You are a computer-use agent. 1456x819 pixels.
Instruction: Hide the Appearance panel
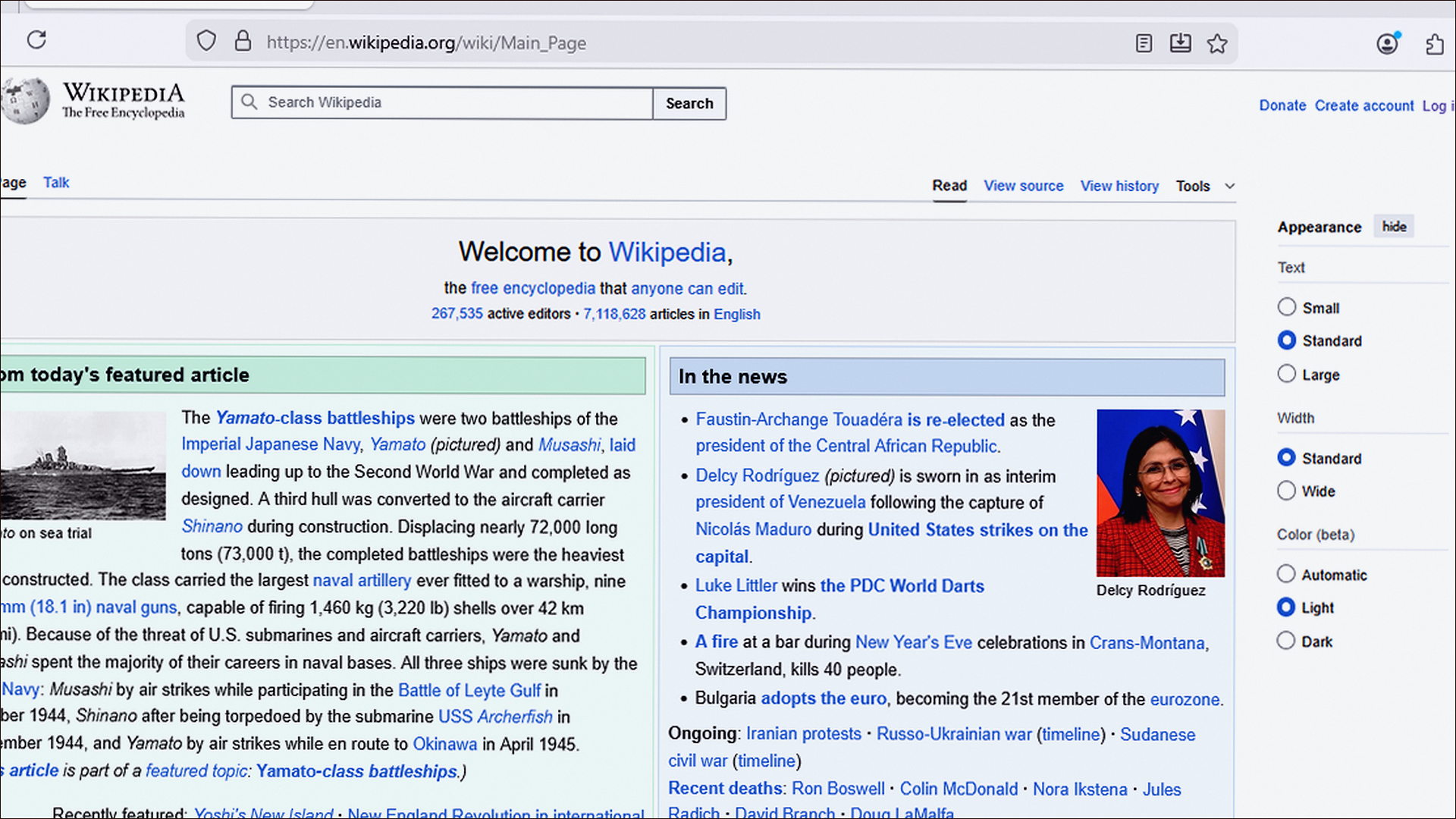point(1394,227)
